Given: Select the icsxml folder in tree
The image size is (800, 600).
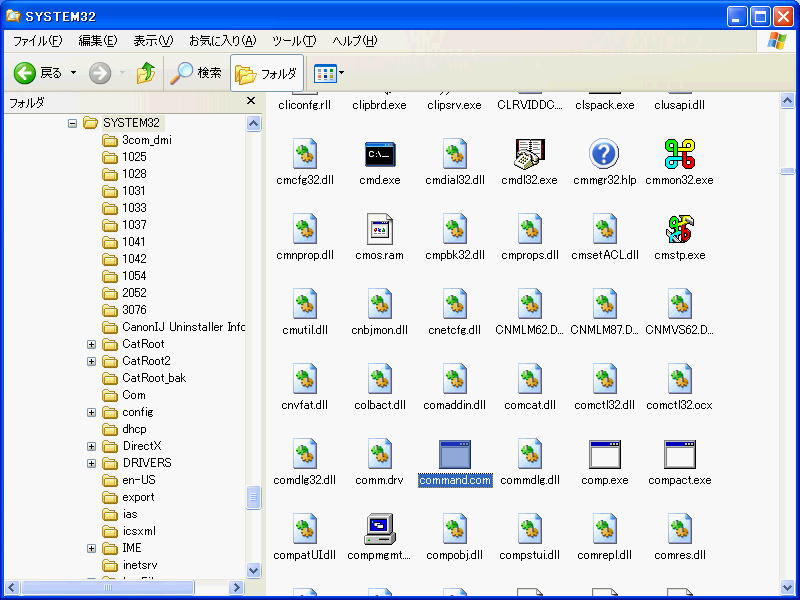Looking at the screenshot, I should (x=129, y=531).
